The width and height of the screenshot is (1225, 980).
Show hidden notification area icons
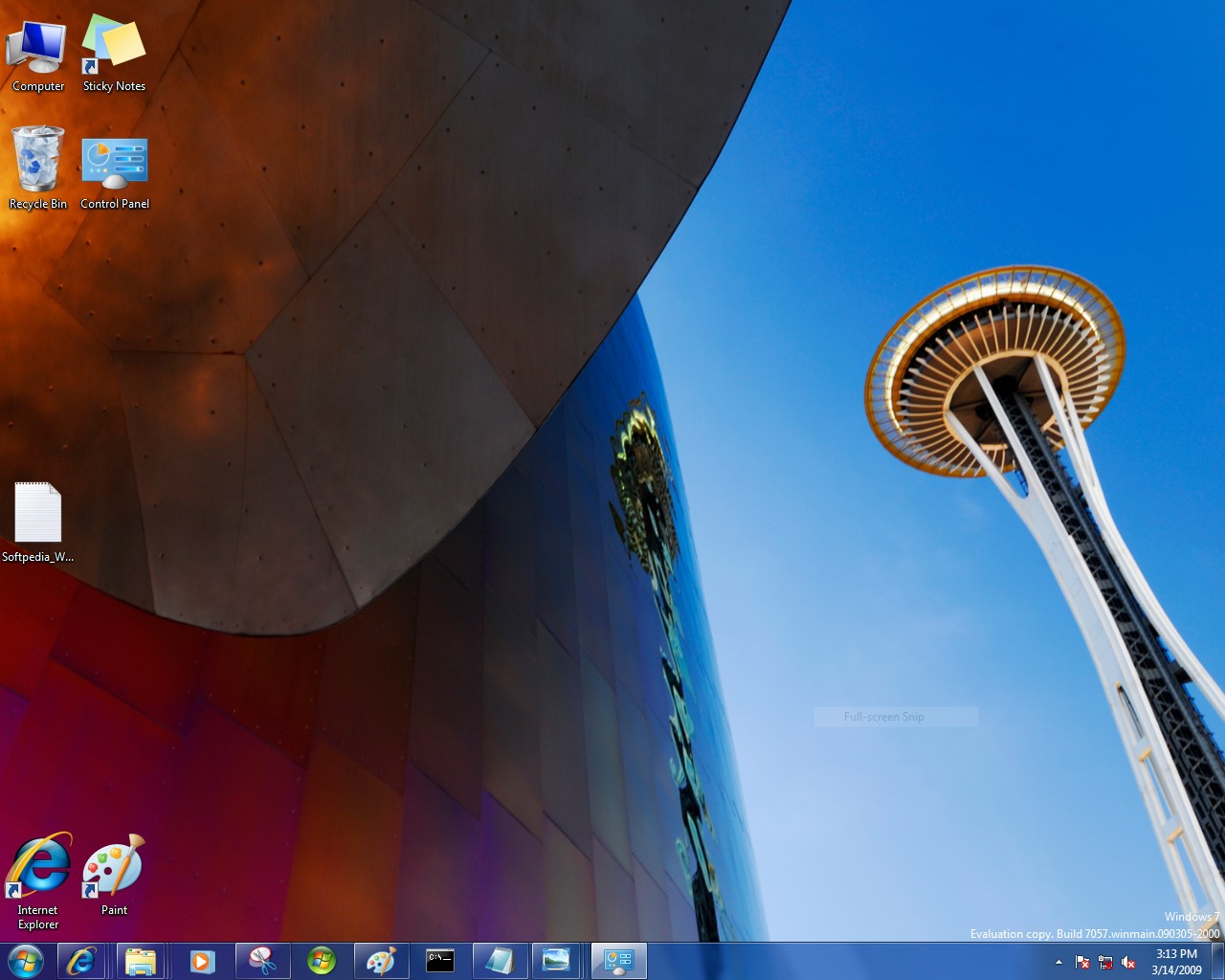point(1058,962)
